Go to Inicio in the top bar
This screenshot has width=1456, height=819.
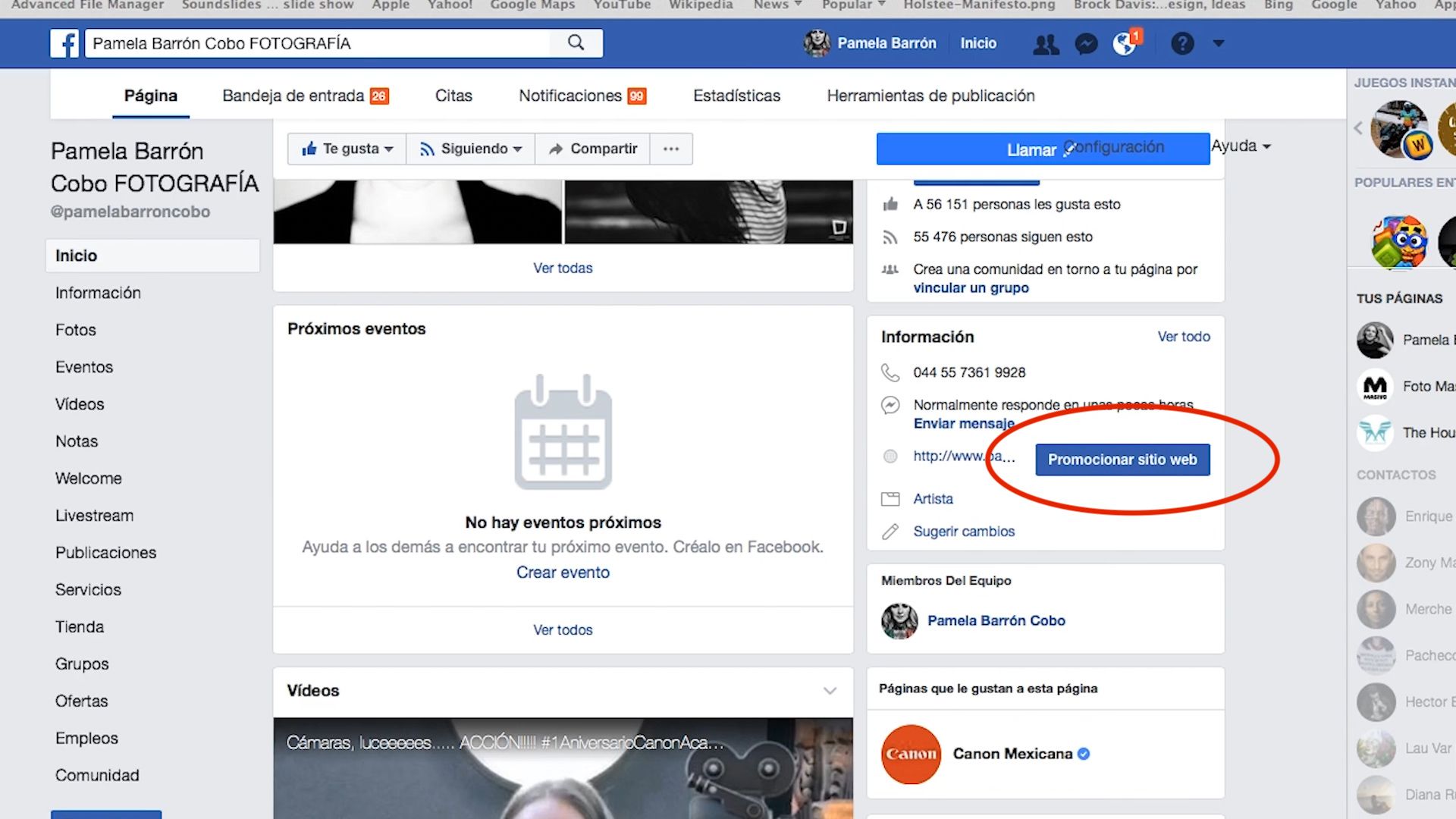click(x=978, y=43)
